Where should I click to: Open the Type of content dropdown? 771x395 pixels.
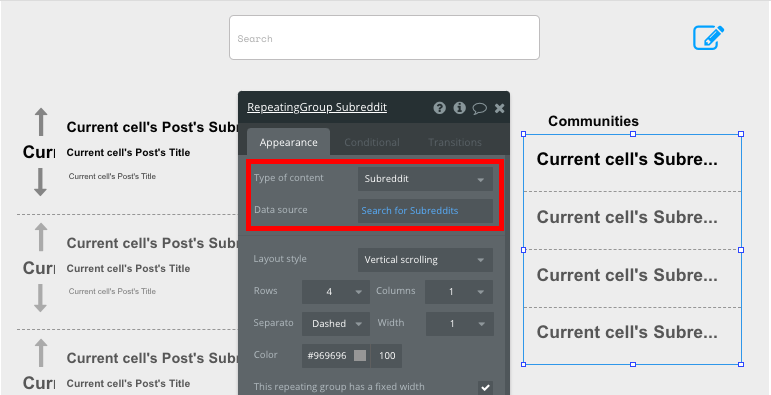[x=425, y=179]
